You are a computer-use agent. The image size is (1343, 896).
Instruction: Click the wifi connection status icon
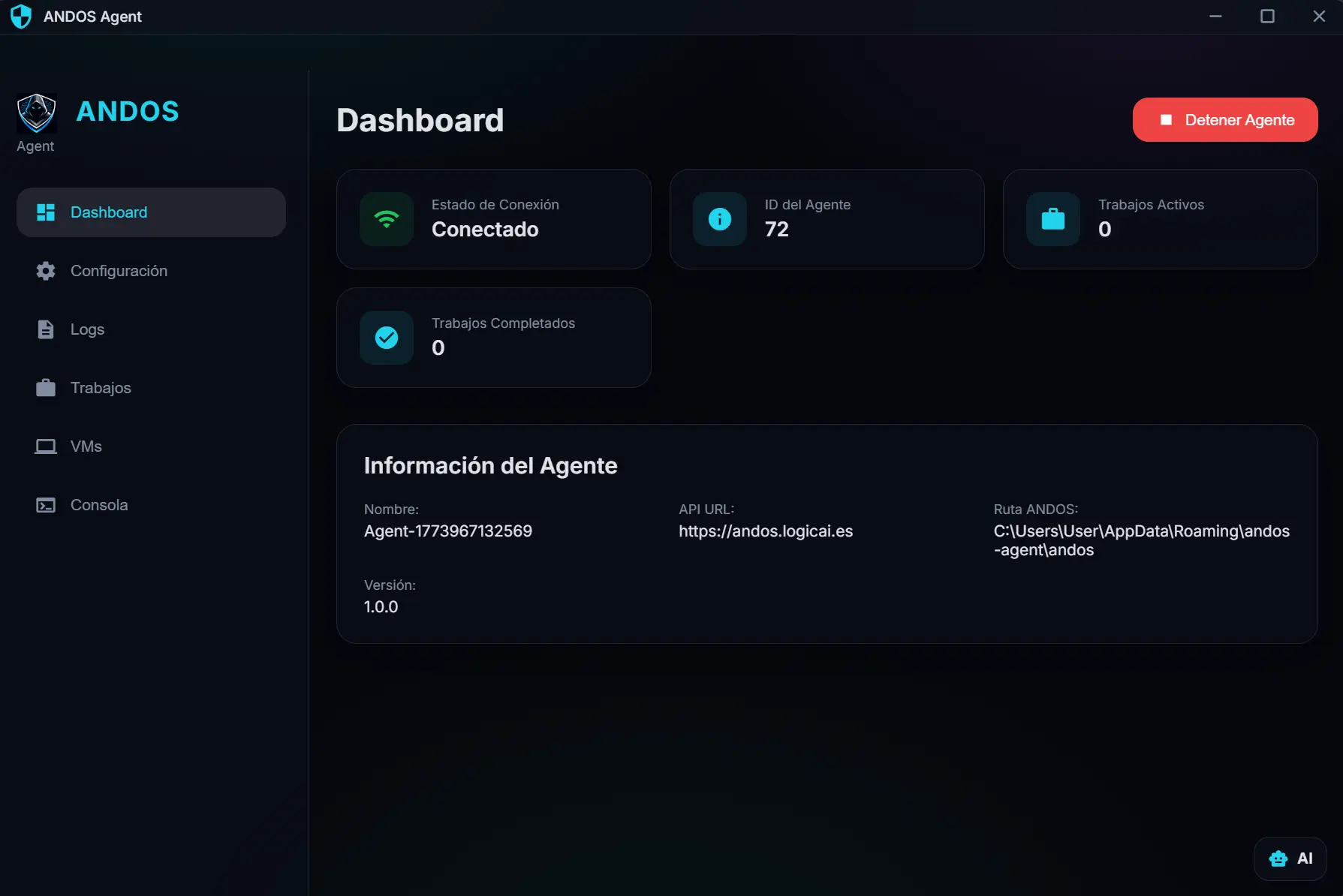coord(387,219)
